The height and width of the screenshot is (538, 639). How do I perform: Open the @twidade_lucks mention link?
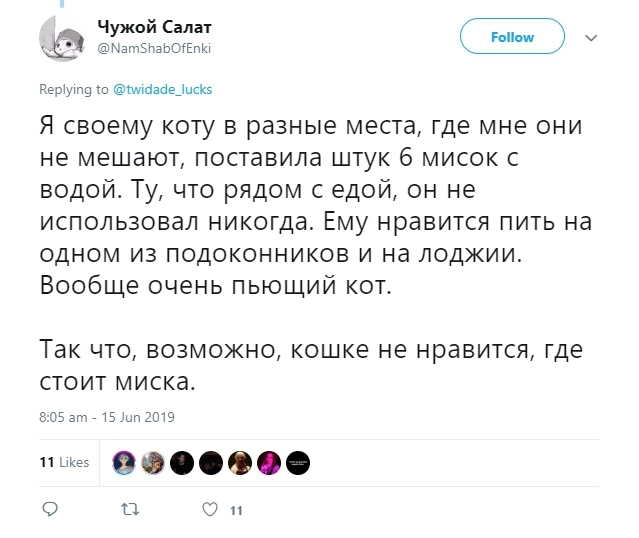[163, 89]
